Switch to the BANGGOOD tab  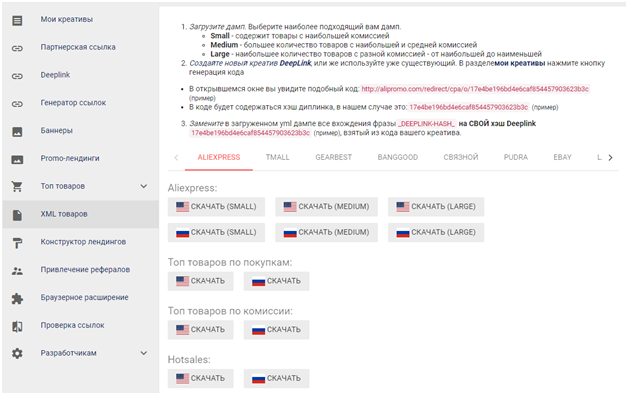pos(398,157)
